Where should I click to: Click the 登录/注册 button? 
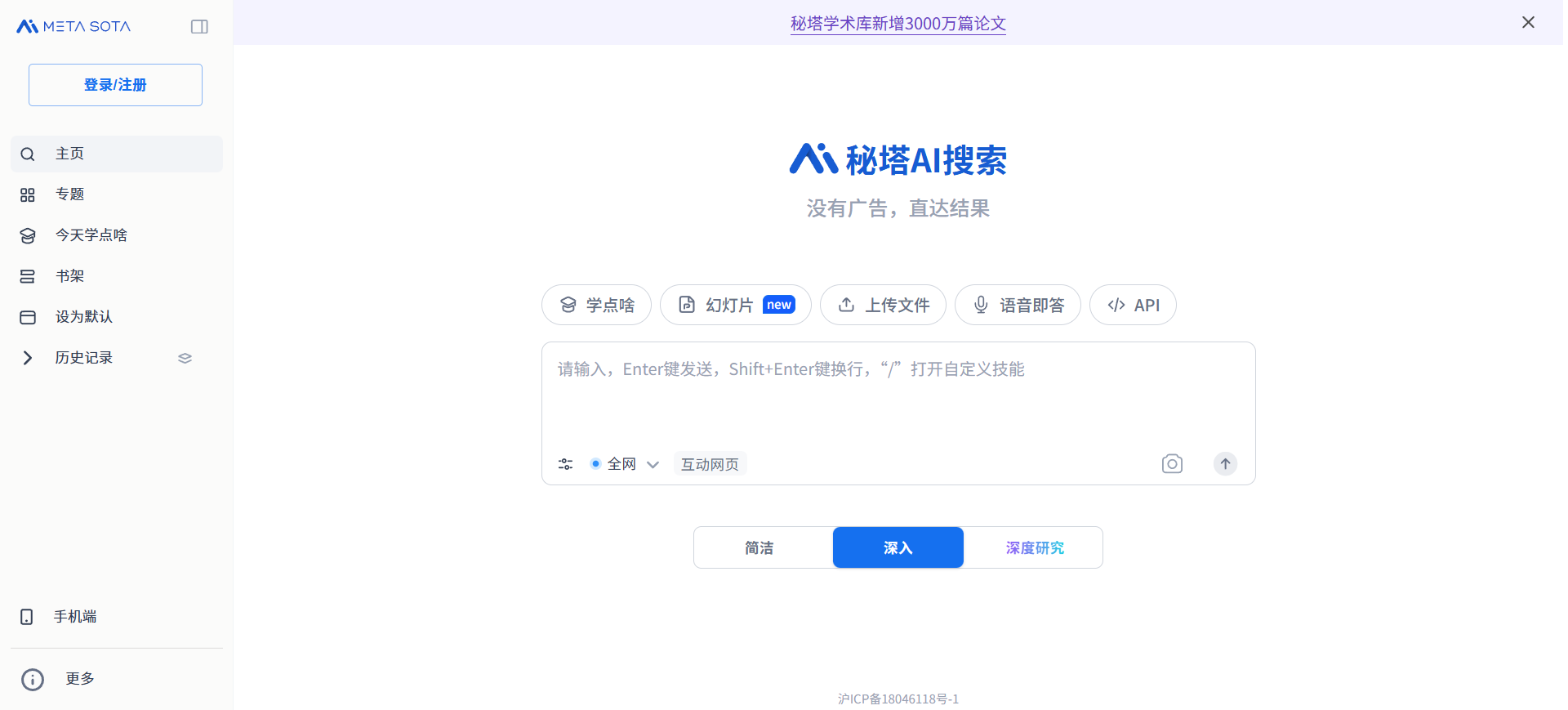pyautogui.click(x=115, y=85)
